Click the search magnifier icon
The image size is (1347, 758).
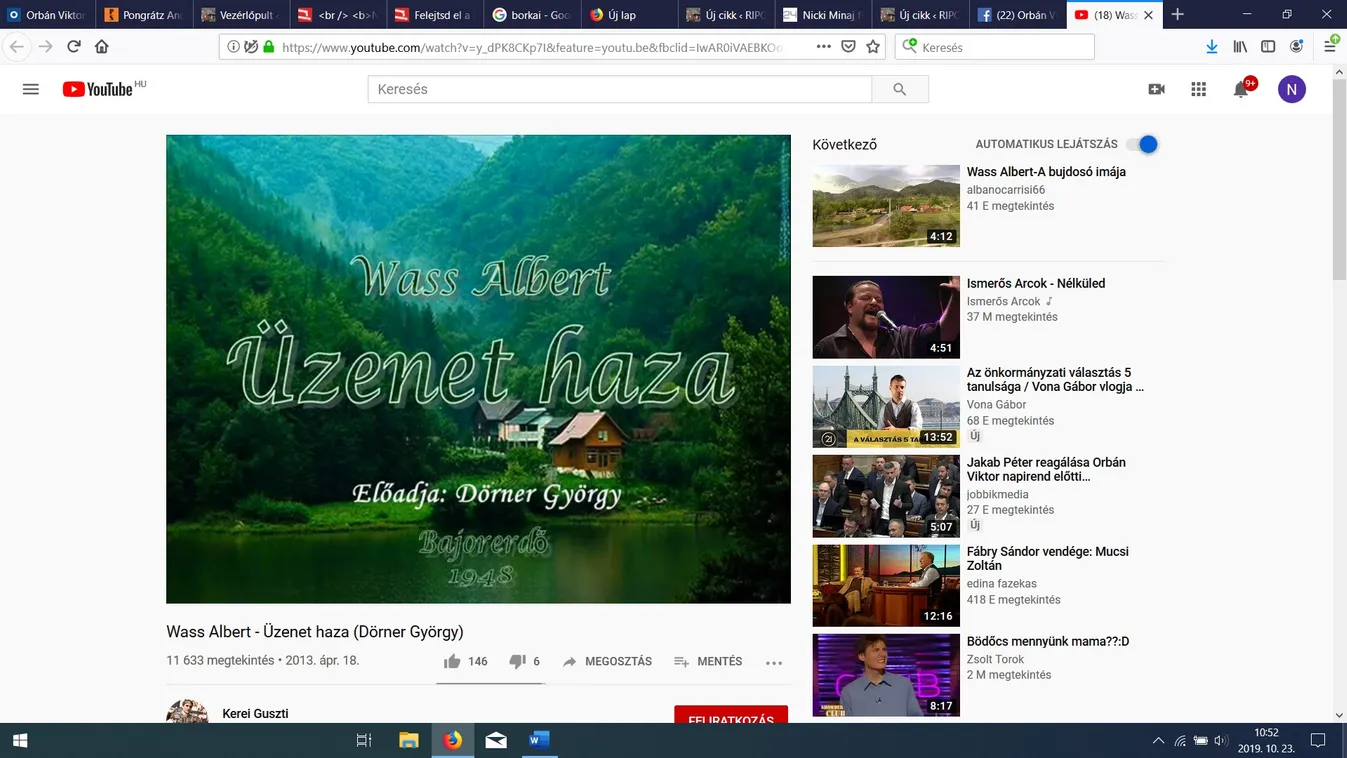coord(899,88)
